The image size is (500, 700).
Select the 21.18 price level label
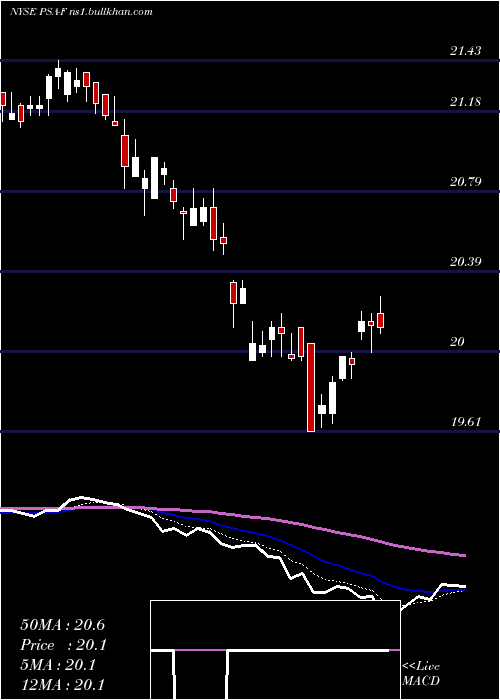point(466,102)
